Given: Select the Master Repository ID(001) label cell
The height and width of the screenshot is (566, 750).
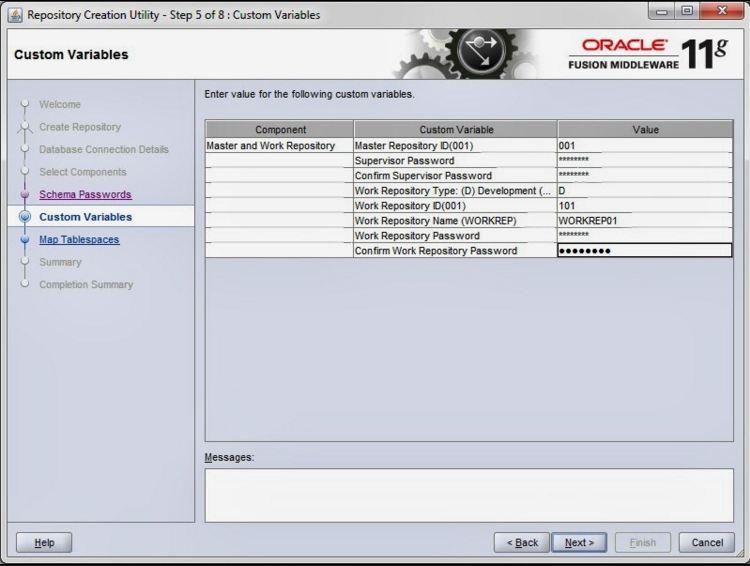Looking at the screenshot, I should [x=455, y=145].
